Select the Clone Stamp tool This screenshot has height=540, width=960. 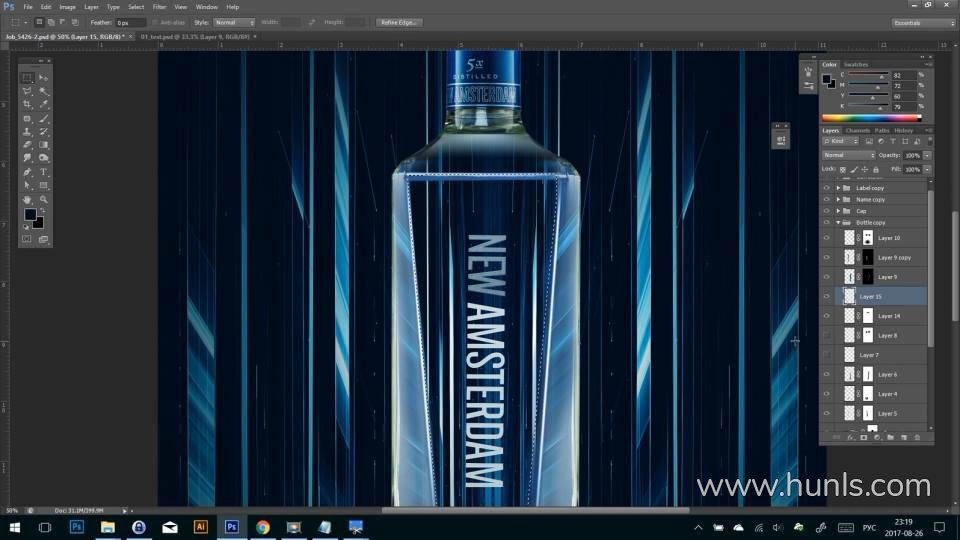tap(27, 132)
